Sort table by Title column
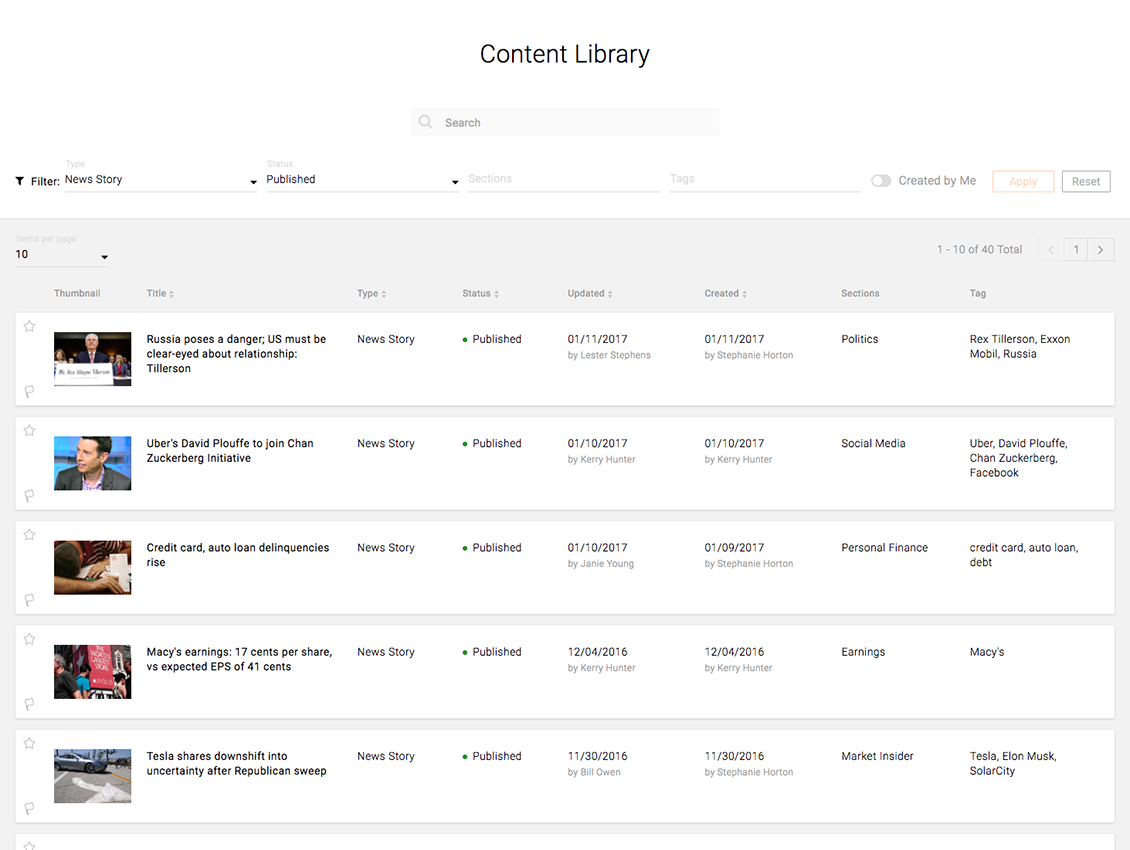1130x850 pixels. [x=159, y=293]
